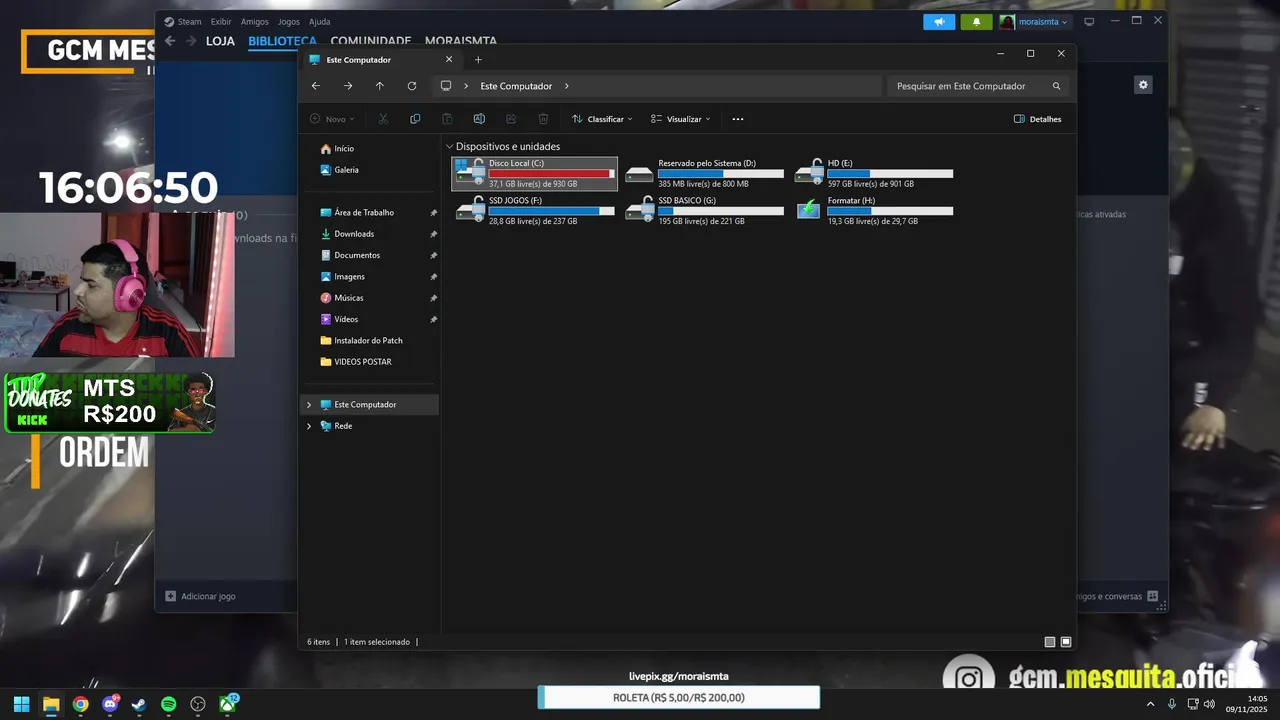Go forward in File Explorer
Screen dimensions: 1280x720
[348, 86]
